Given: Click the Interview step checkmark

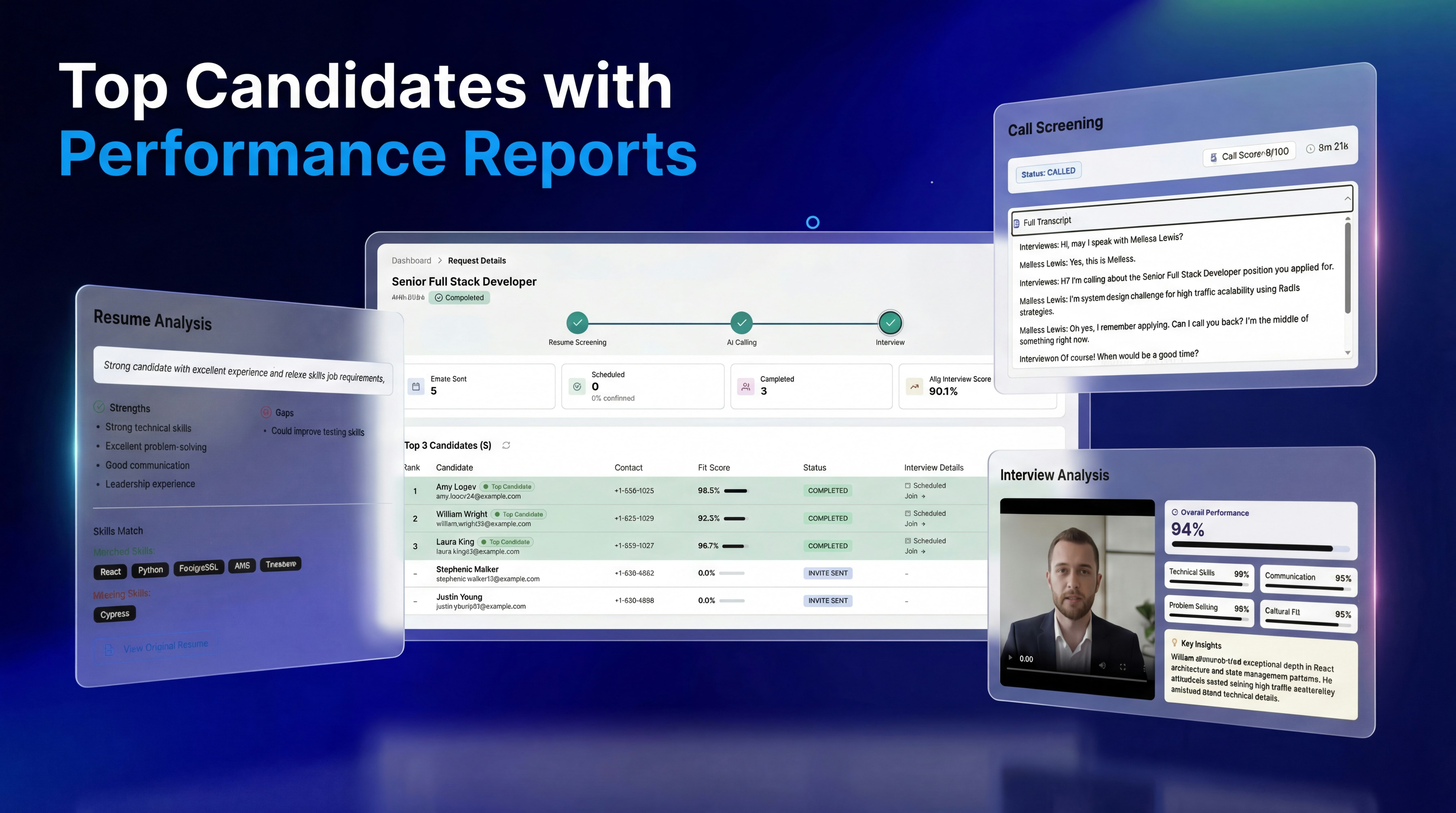Looking at the screenshot, I should (x=890, y=323).
